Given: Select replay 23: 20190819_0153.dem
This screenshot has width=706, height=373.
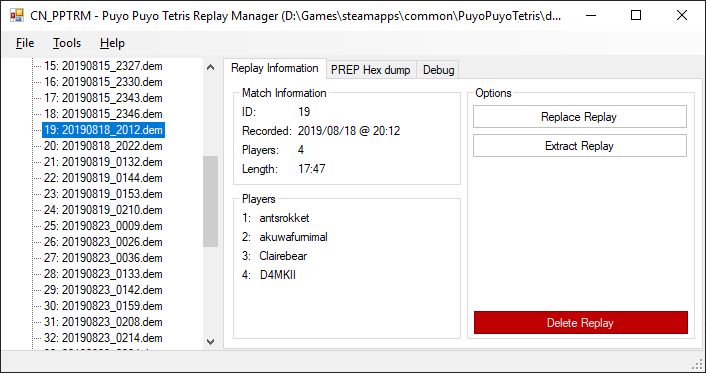Looking at the screenshot, I should pos(103,194).
